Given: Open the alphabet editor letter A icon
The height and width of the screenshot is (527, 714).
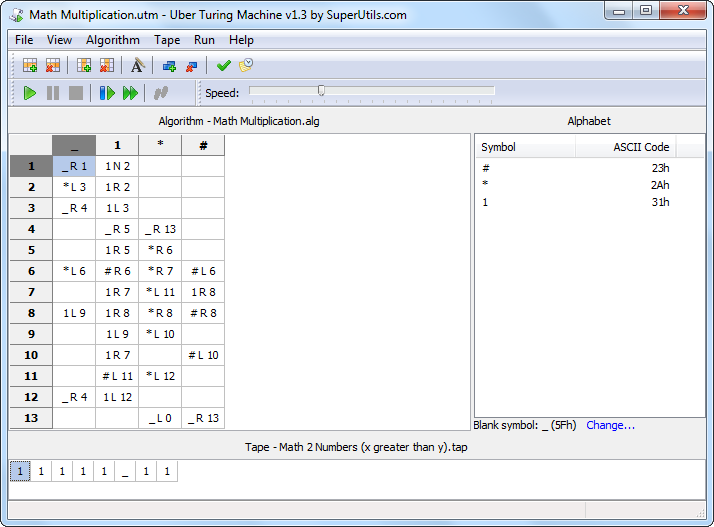Looking at the screenshot, I should 137,66.
